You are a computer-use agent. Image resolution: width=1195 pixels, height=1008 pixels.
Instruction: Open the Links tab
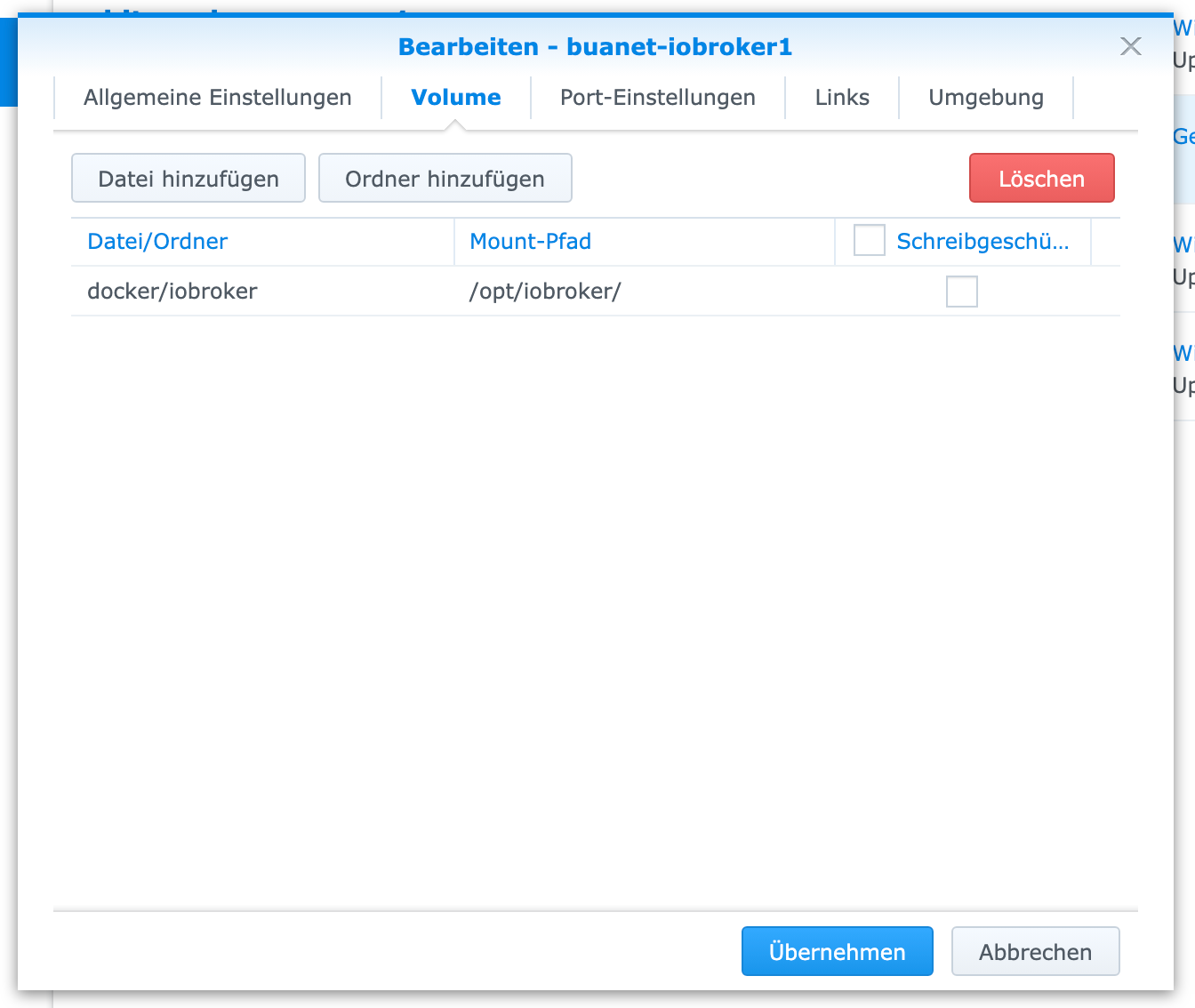pos(842,98)
